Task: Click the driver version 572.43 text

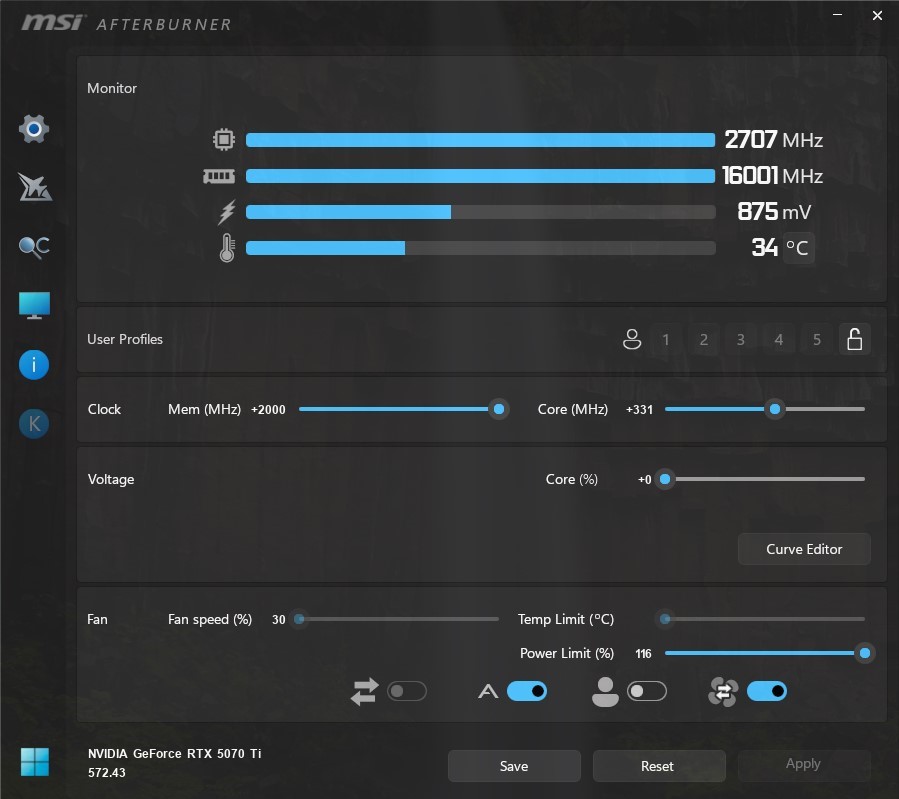Action: point(107,773)
